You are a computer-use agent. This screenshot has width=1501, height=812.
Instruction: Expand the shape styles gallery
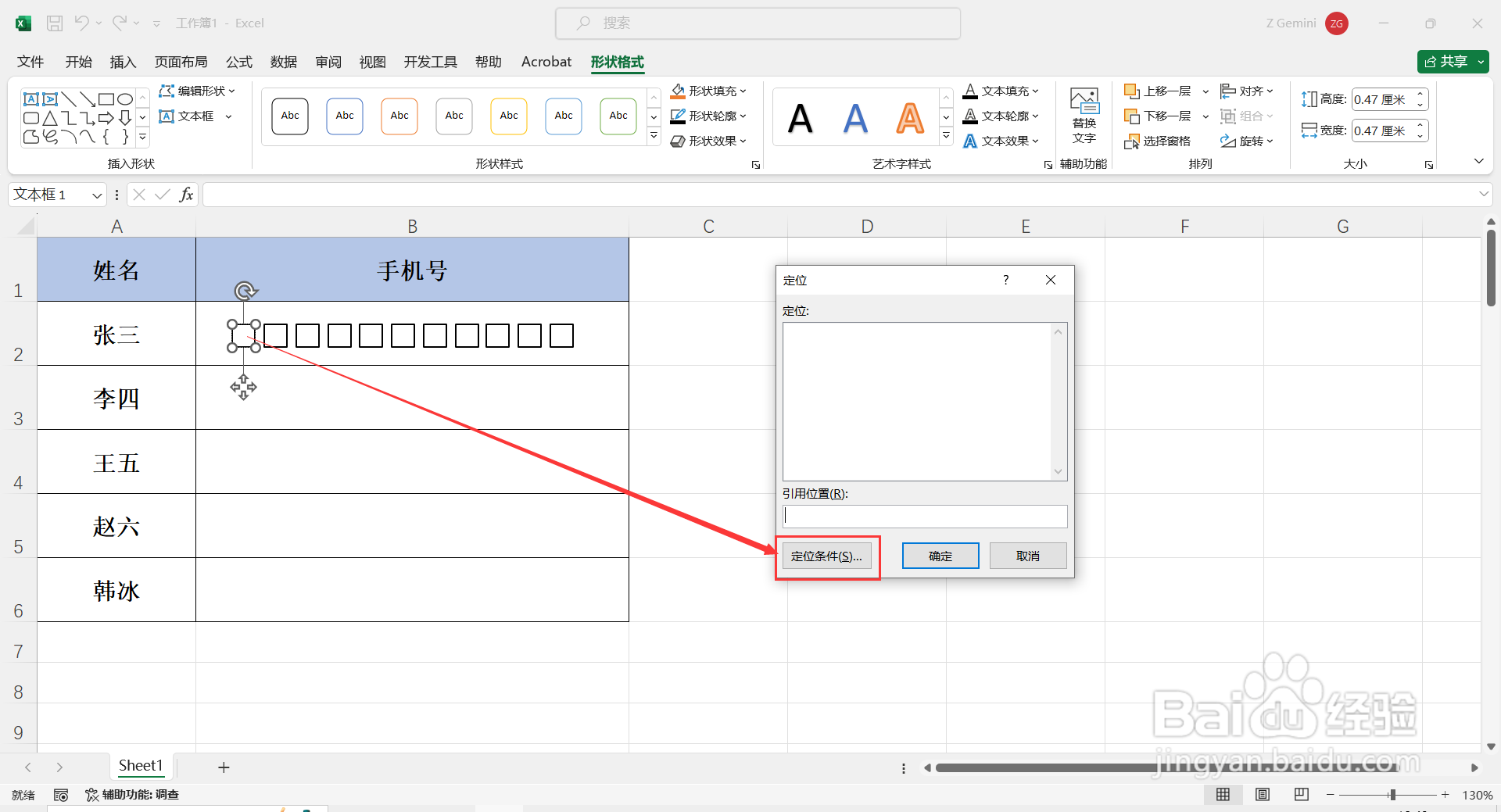tap(654, 134)
